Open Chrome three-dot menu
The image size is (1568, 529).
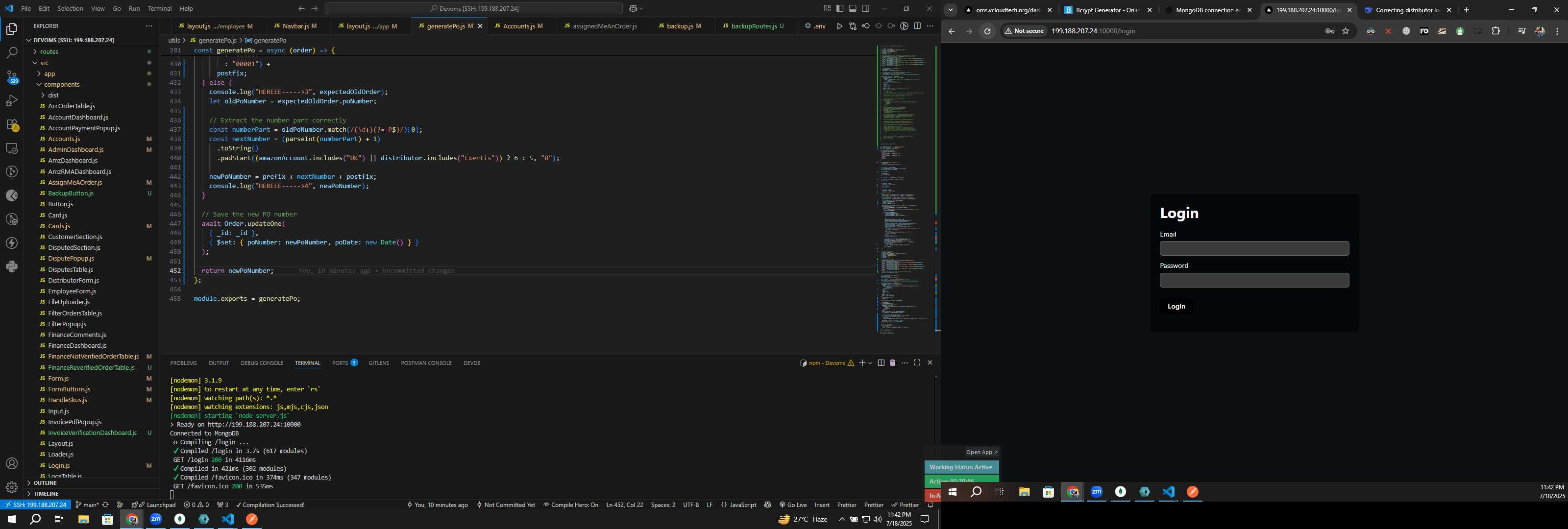[x=1557, y=31]
